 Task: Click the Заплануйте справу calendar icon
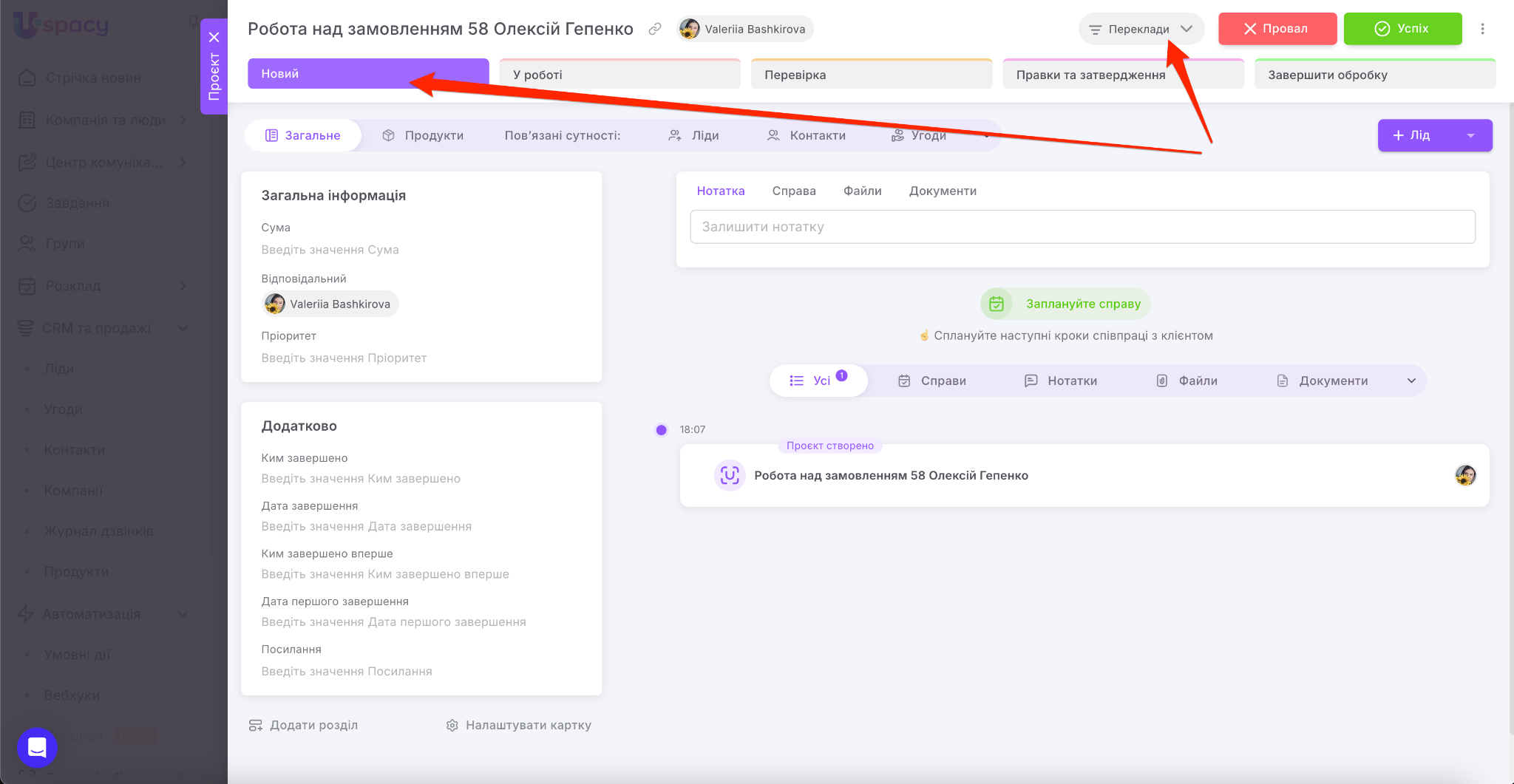(x=996, y=304)
